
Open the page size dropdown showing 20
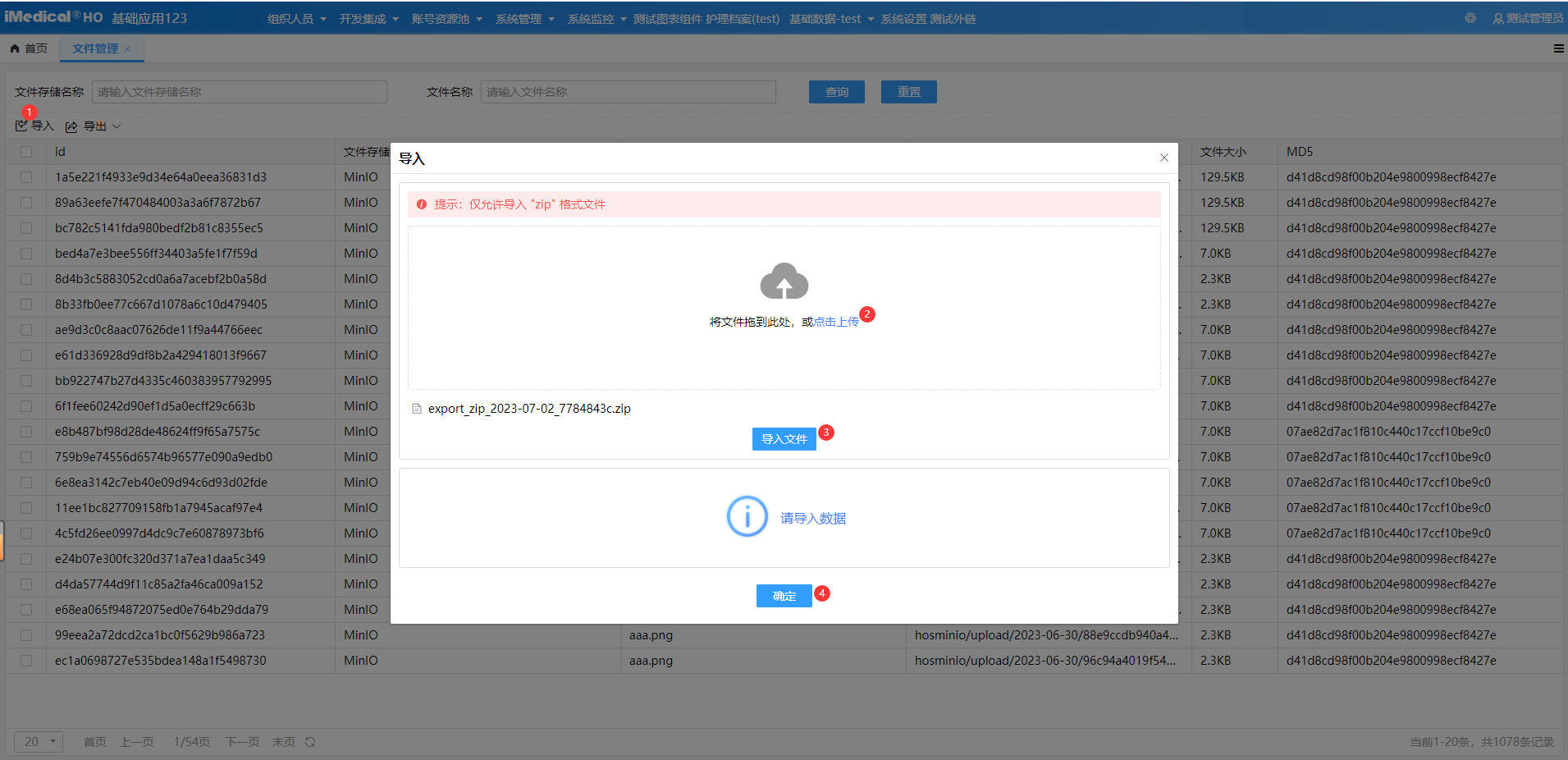pyautogui.click(x=38, y=741)
